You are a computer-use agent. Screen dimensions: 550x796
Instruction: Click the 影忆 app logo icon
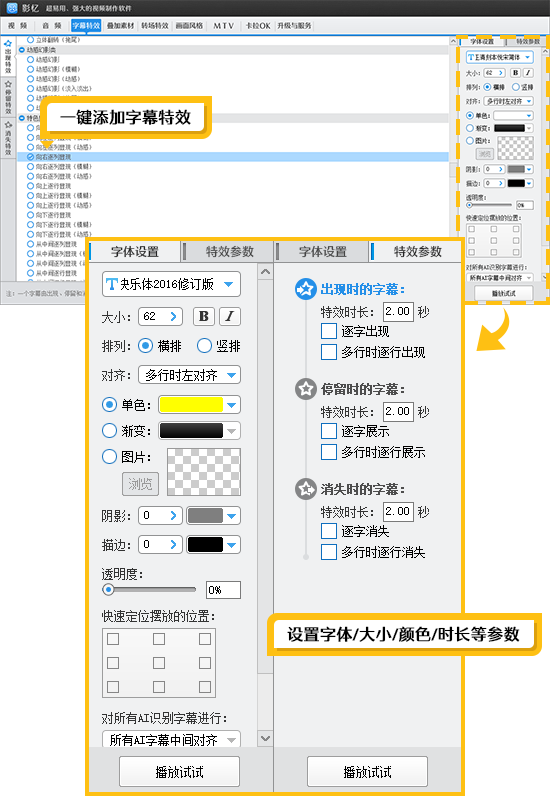coord(11,8)
